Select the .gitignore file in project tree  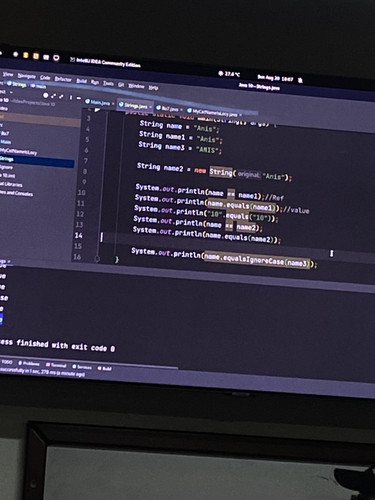point(6,167)
